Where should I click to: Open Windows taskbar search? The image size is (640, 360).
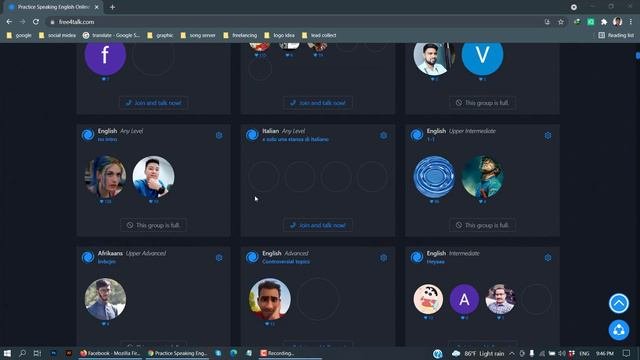(22, 353)
